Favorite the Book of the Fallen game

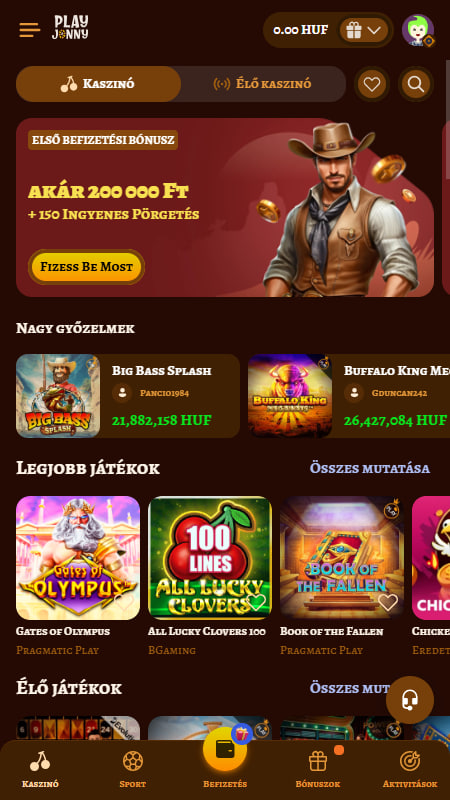pos(388,602)
